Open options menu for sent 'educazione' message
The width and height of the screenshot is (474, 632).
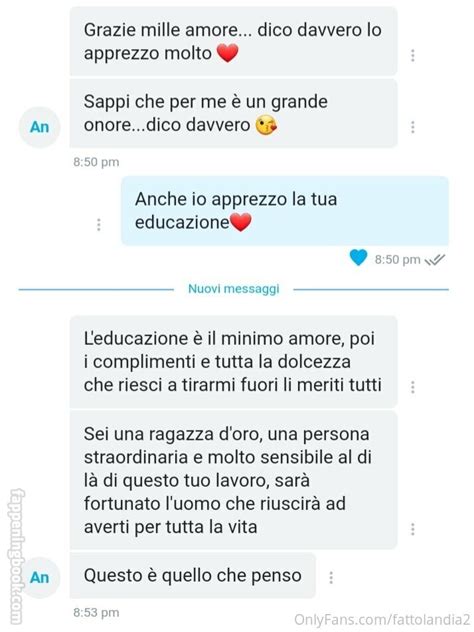click(x=99, y=225)
